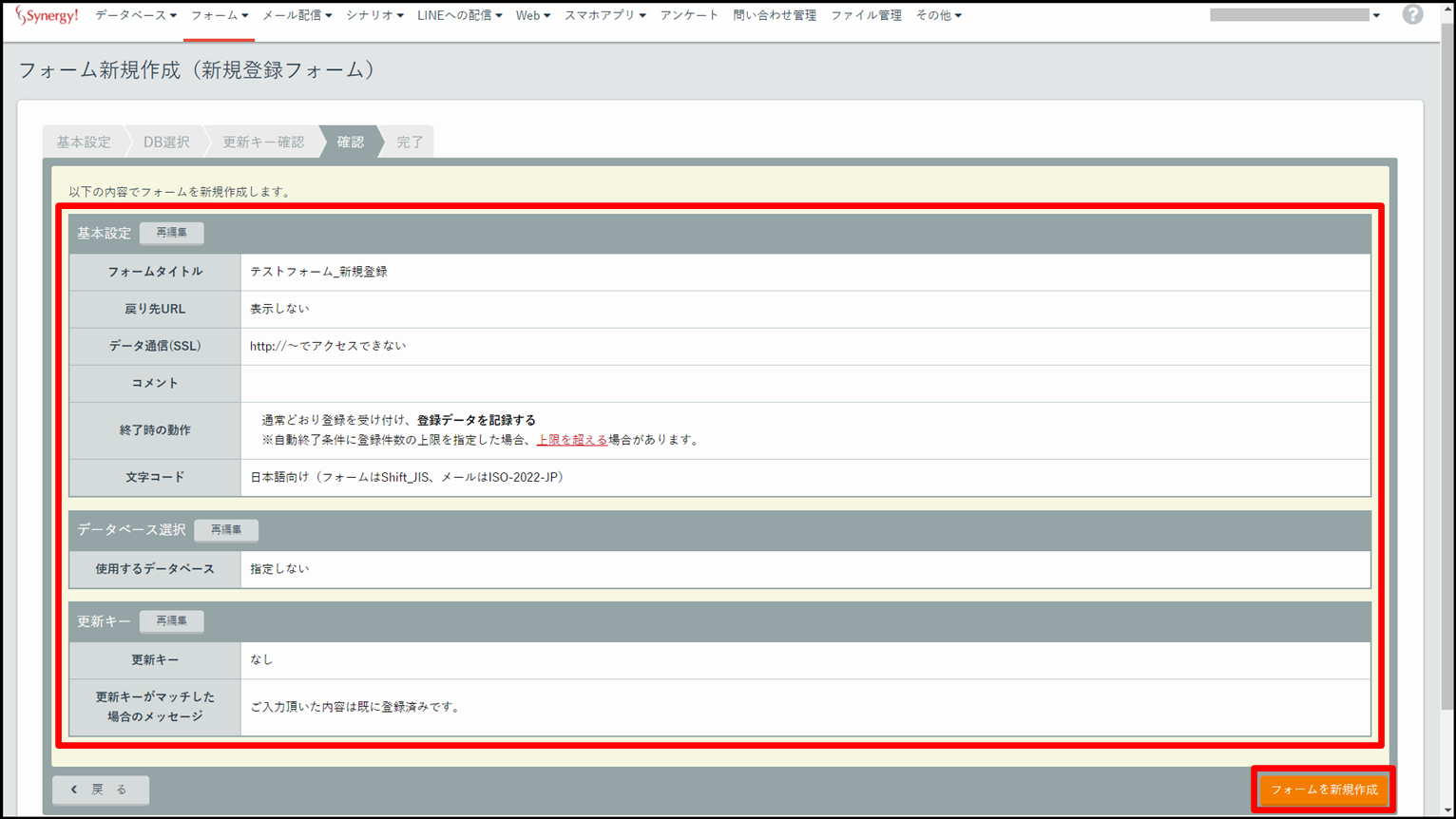
Task: Expand the データベース menu
Action: [x=135, y=15]
